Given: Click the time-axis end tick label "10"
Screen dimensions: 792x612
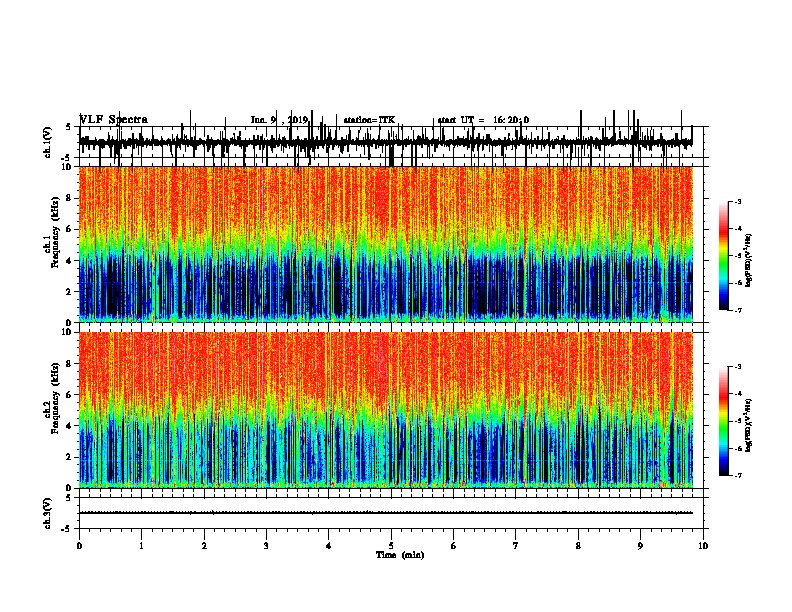Looking at the screenshot, I should (x=703, y=546).
